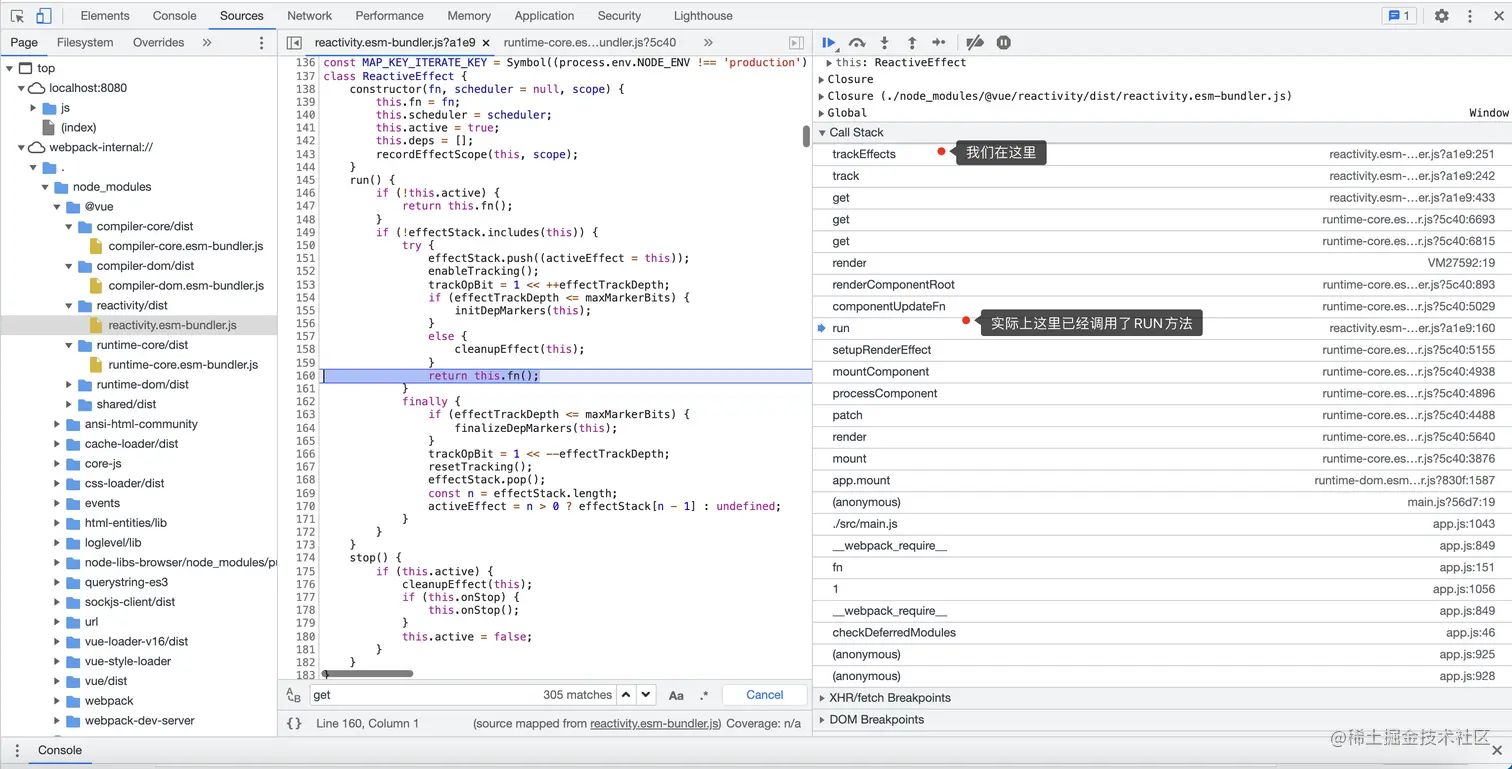This screenshot has width=1512, height=769.
Task: Step over next function call
Action: 857,43
